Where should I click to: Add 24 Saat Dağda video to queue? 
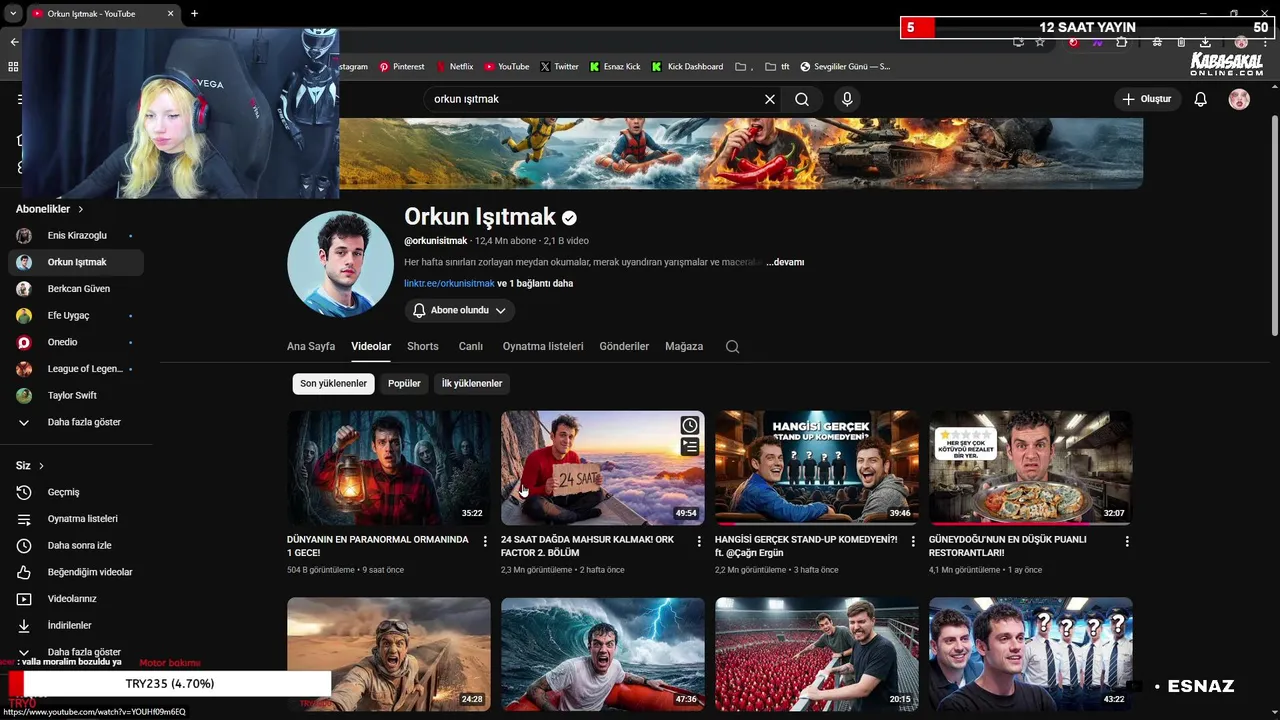pyautogui.click(x=690, y=447)
